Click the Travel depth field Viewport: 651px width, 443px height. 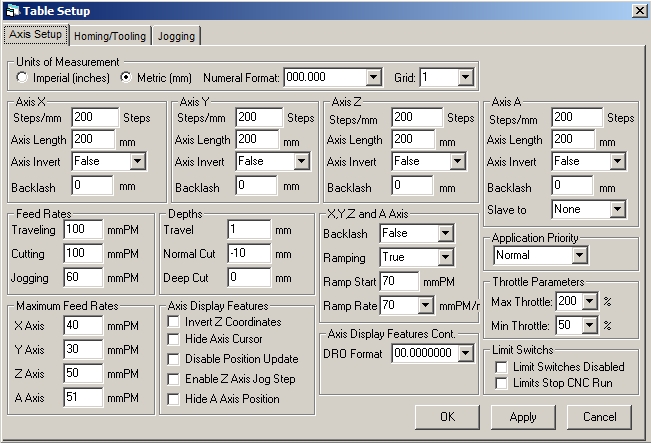pos(249,229)
